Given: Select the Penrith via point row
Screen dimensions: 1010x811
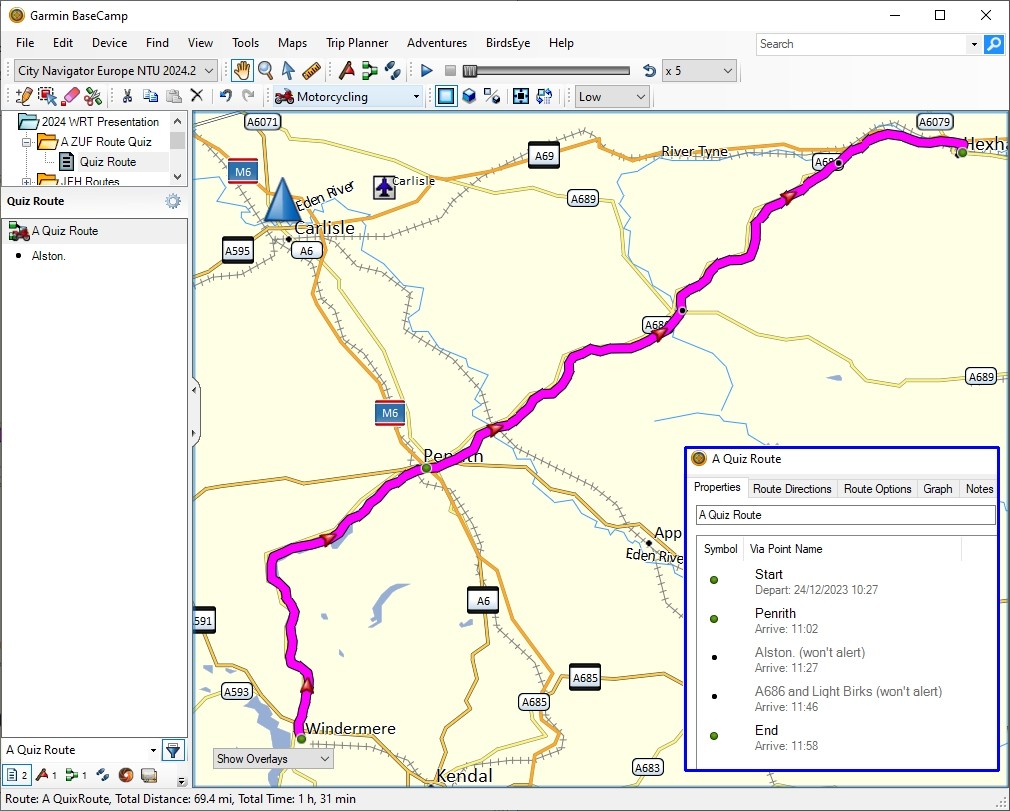Looking at the screenshot, I should tap(846, 620).
